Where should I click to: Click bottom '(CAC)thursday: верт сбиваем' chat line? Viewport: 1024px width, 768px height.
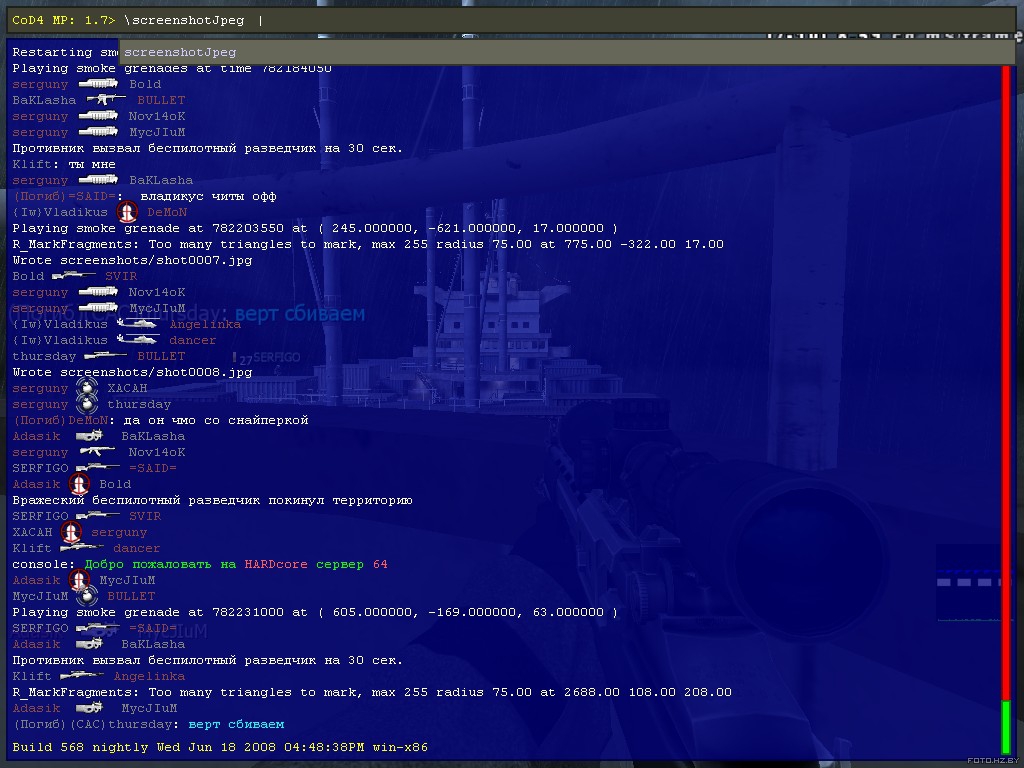coord(148,724)
